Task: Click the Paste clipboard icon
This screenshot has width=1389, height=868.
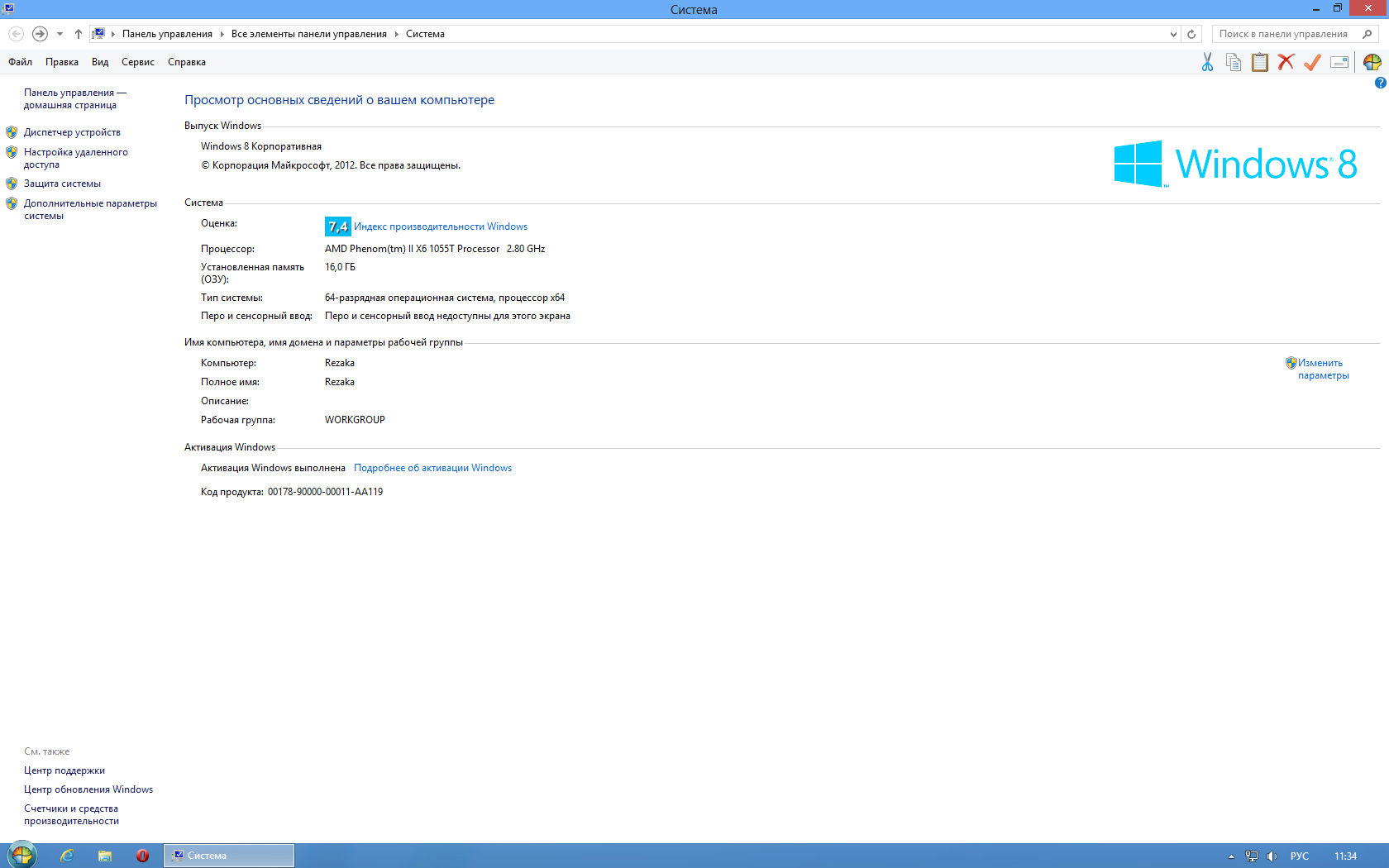Action: pyautogui.click(x=1259, y=63)
